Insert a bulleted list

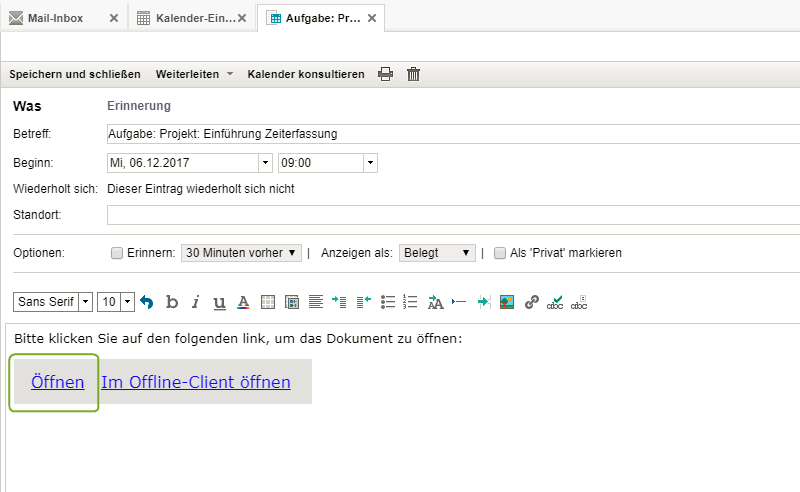[x=388, y=302]
